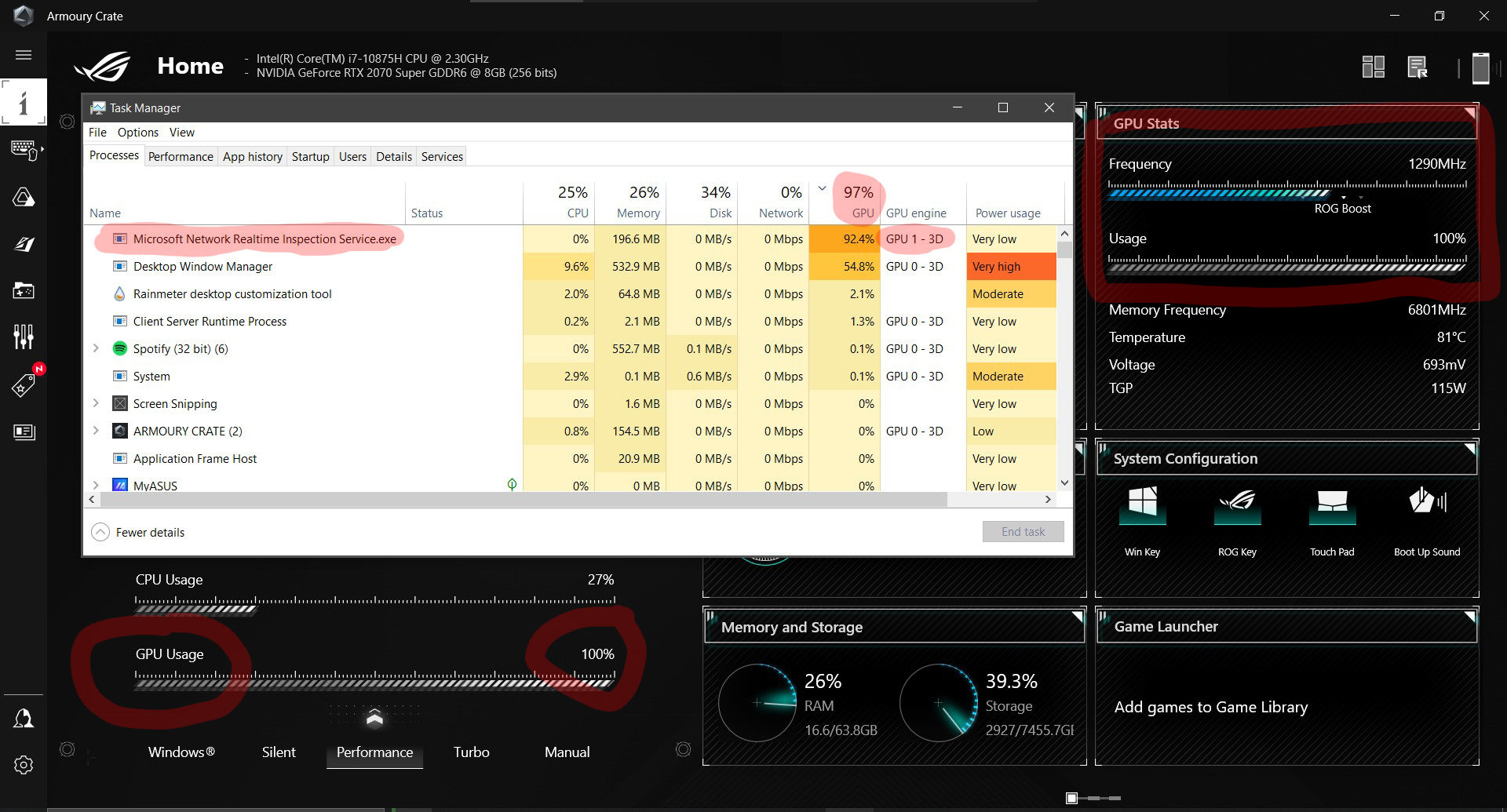
Task: Open User Center icon in sidebar
Action: (24, 718)
